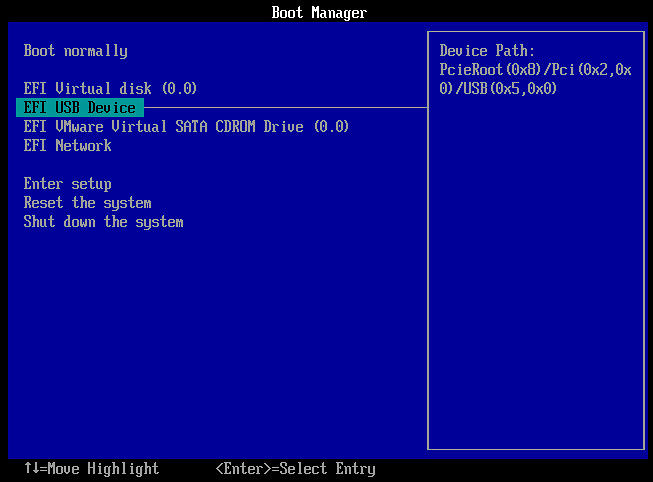Screen dimensions: 653x482
Task: Choose EFI Virtual disk (0.0) entry
Action: pos(110,88)
